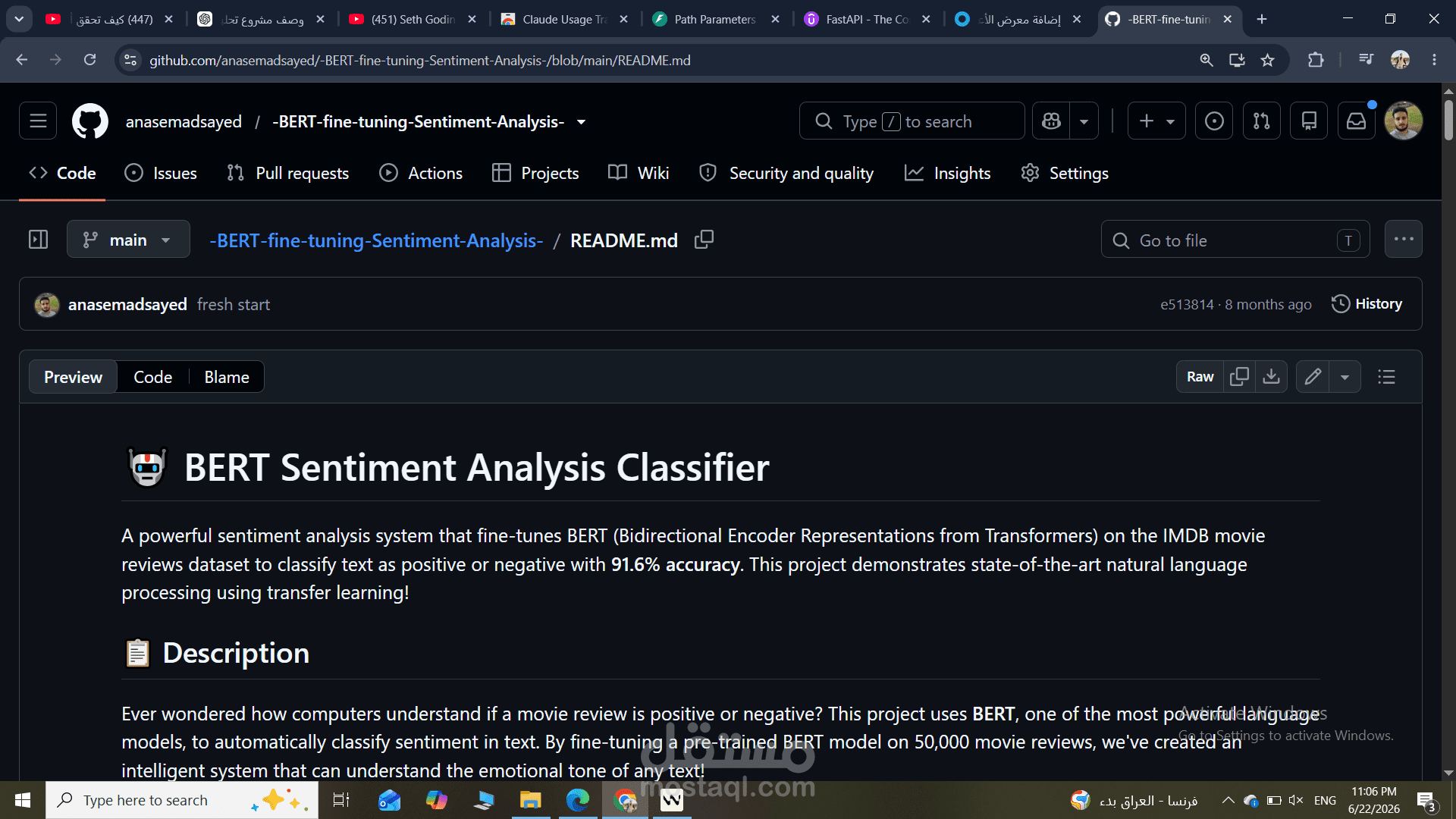The image size is (1456, 819).
Task: Select the Code tab
Action: [62, 173]
